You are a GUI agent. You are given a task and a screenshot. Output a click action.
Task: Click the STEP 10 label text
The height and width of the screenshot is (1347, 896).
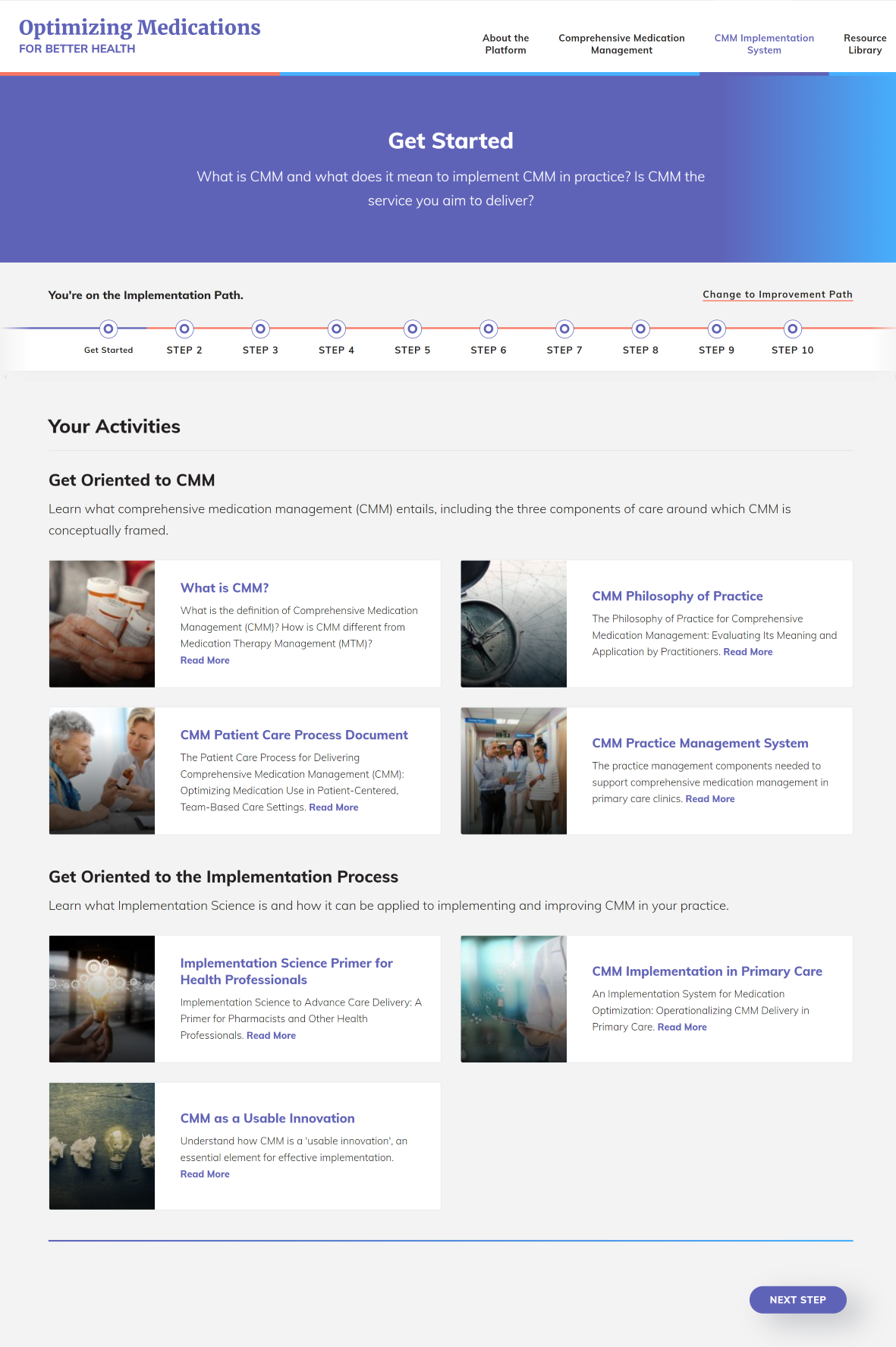click(792, 351)
